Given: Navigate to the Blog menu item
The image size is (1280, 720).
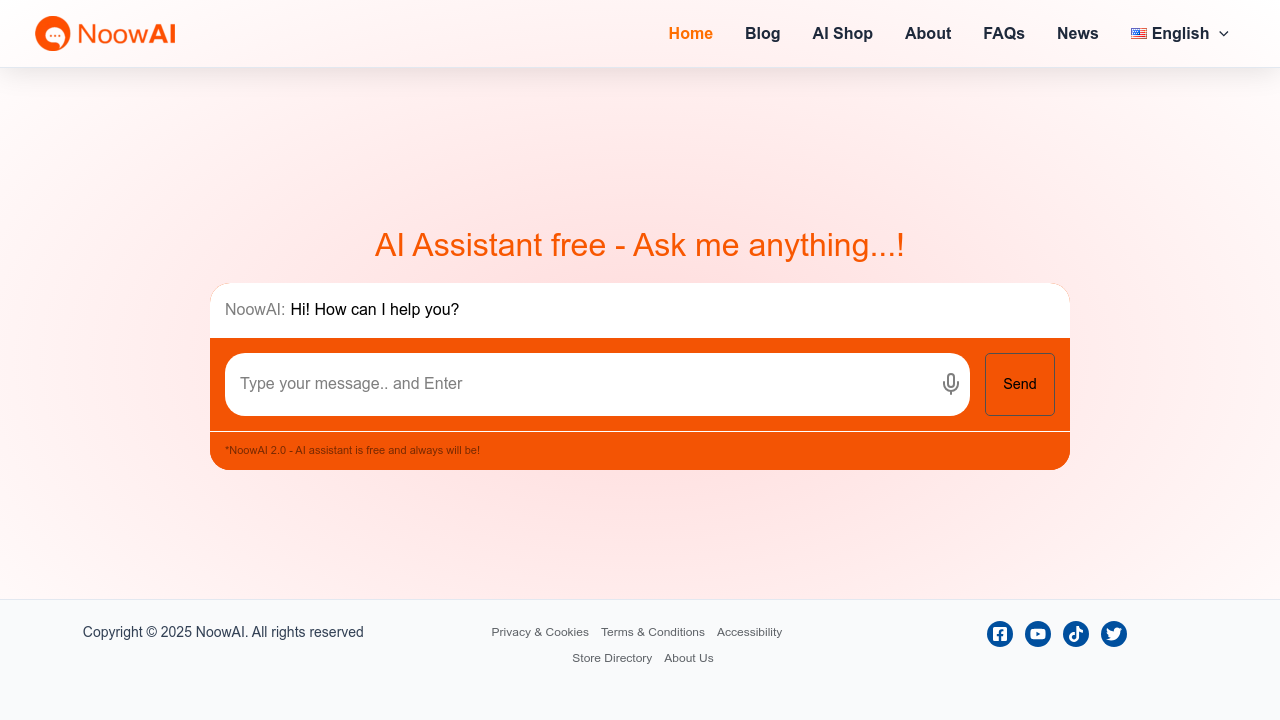Looking at the screenshot, I should (762, 33).
